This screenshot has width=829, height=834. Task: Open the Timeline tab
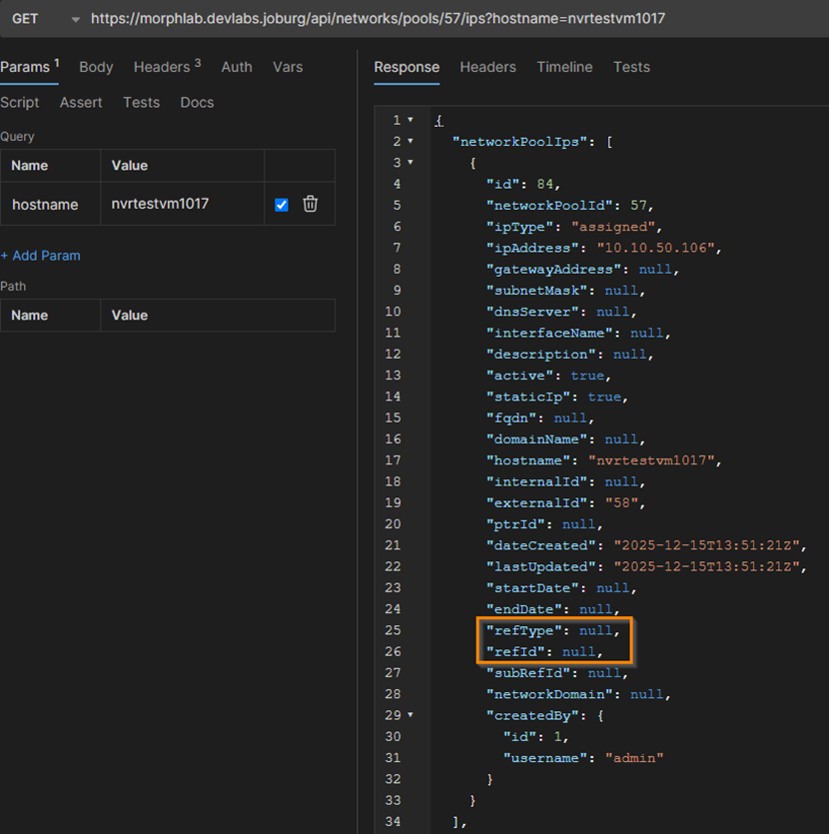pyautogui.click(x=564, y=67)
